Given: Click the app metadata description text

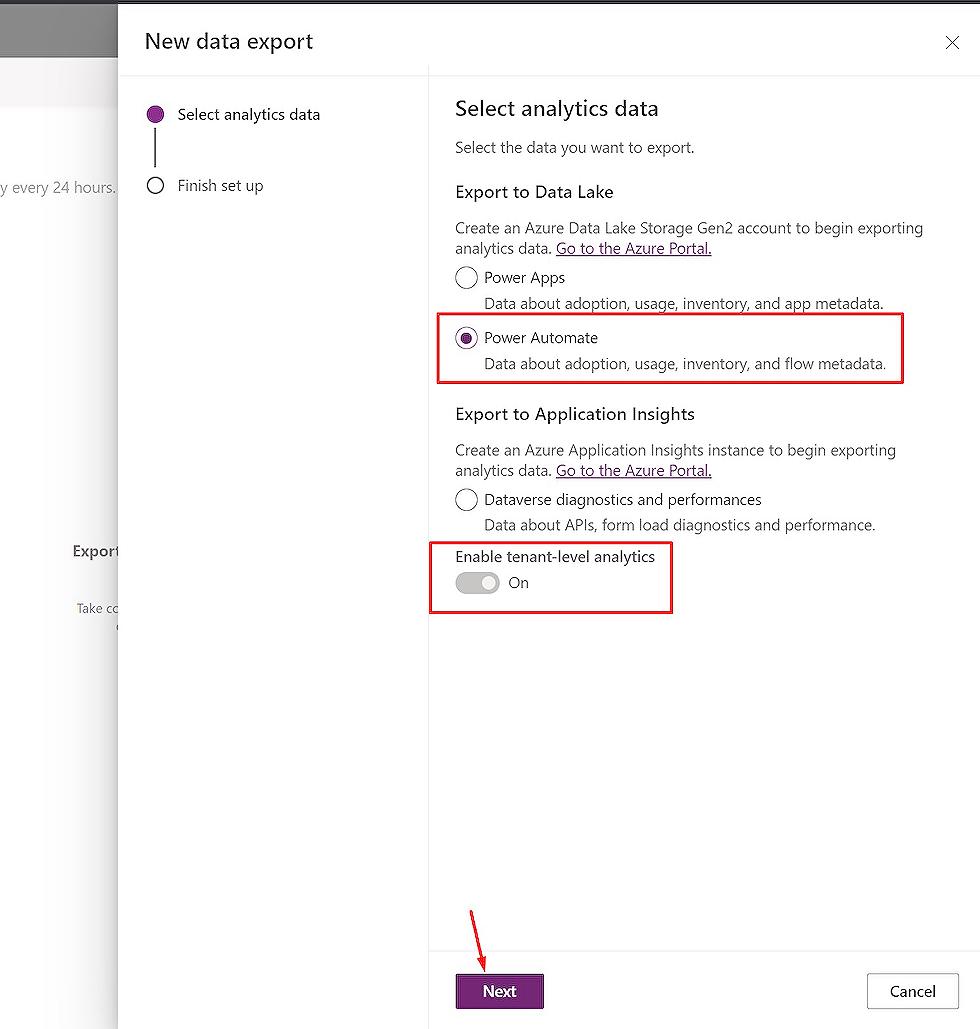Looking at the screenshot, I should (683, 304).
